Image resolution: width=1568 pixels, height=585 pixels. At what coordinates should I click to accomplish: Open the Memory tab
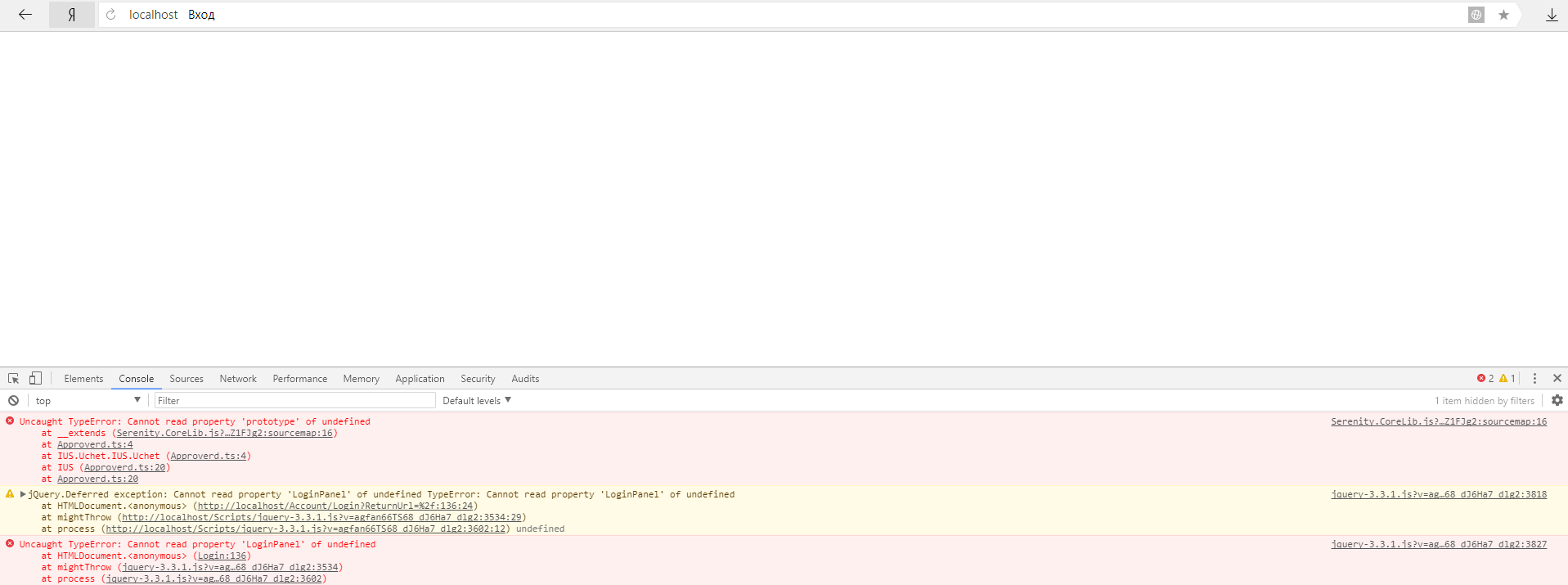(x=362, y=379)
